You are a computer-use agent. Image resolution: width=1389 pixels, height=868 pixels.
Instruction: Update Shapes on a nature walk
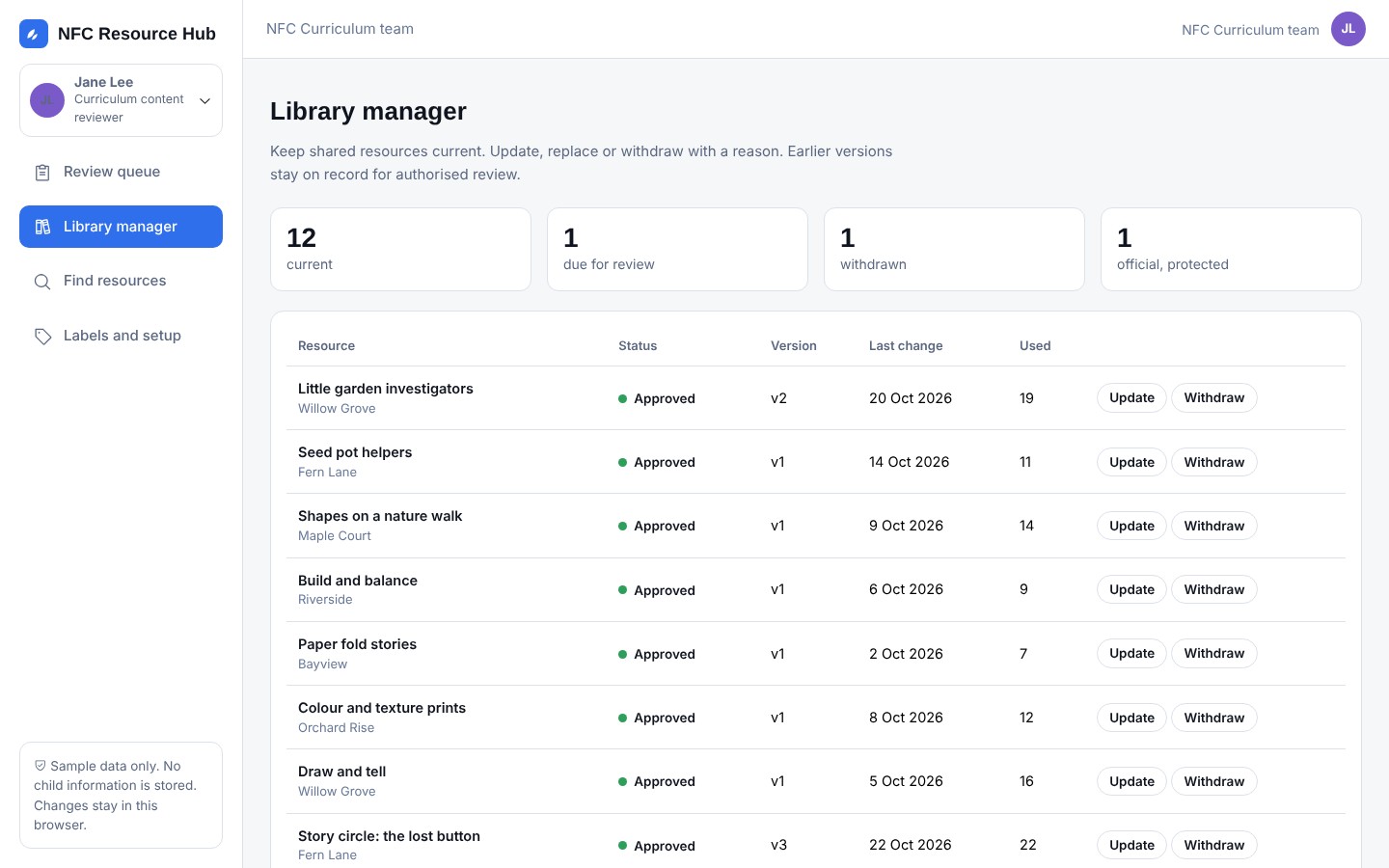tap(1131, 526)
